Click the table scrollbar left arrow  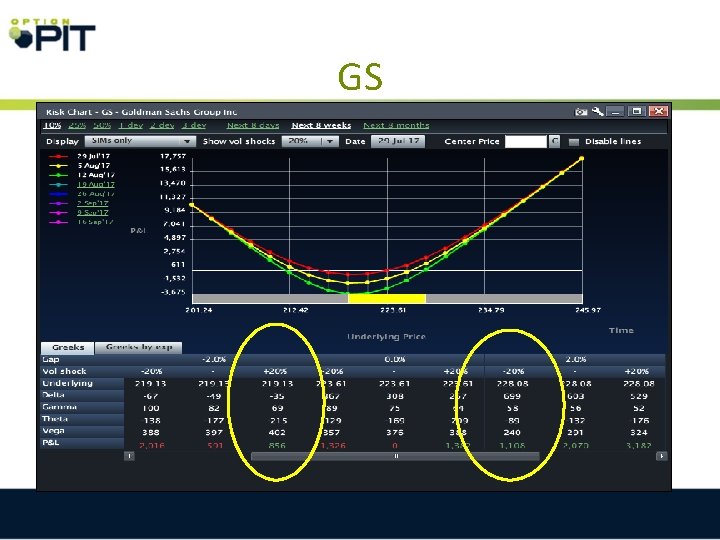coord(129,456)
